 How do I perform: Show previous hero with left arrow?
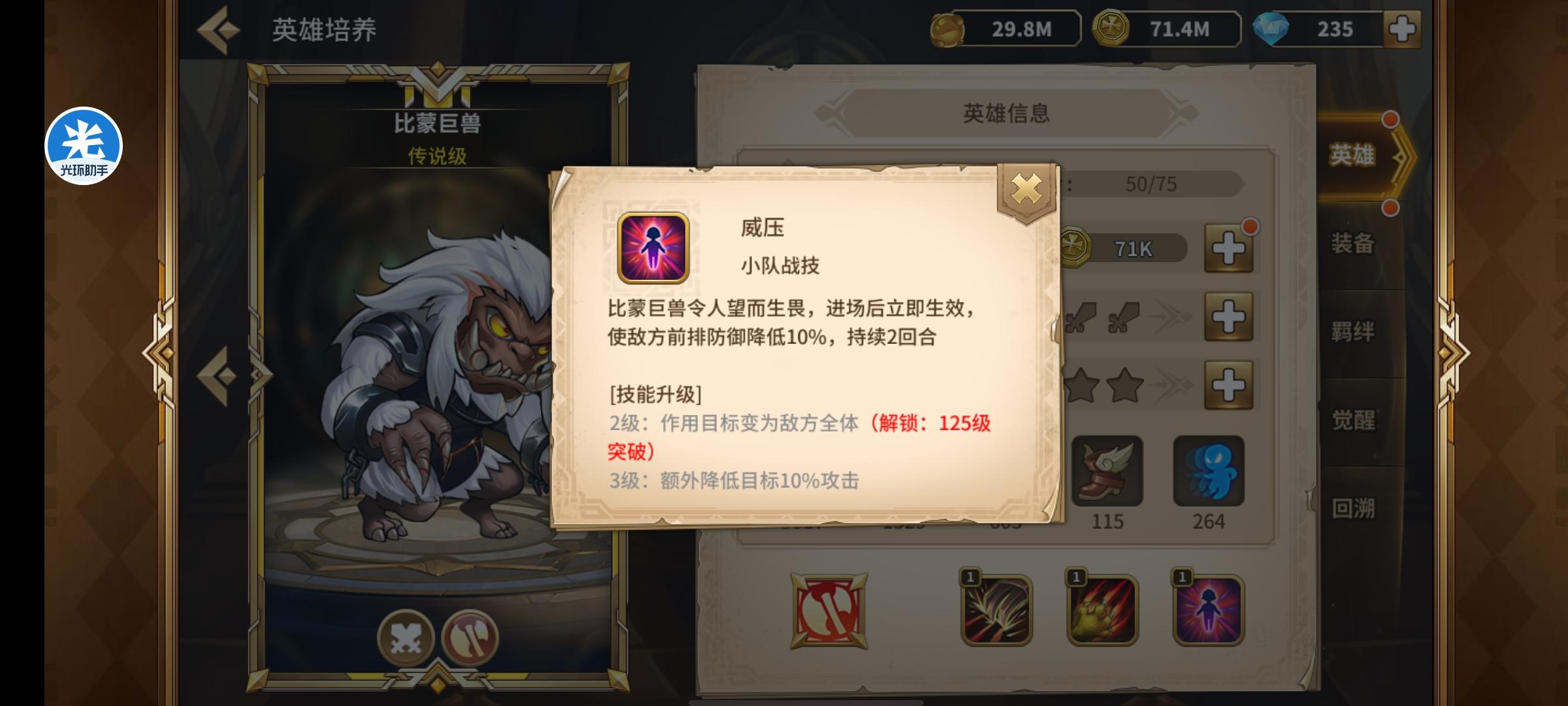(x=220, y=375)
